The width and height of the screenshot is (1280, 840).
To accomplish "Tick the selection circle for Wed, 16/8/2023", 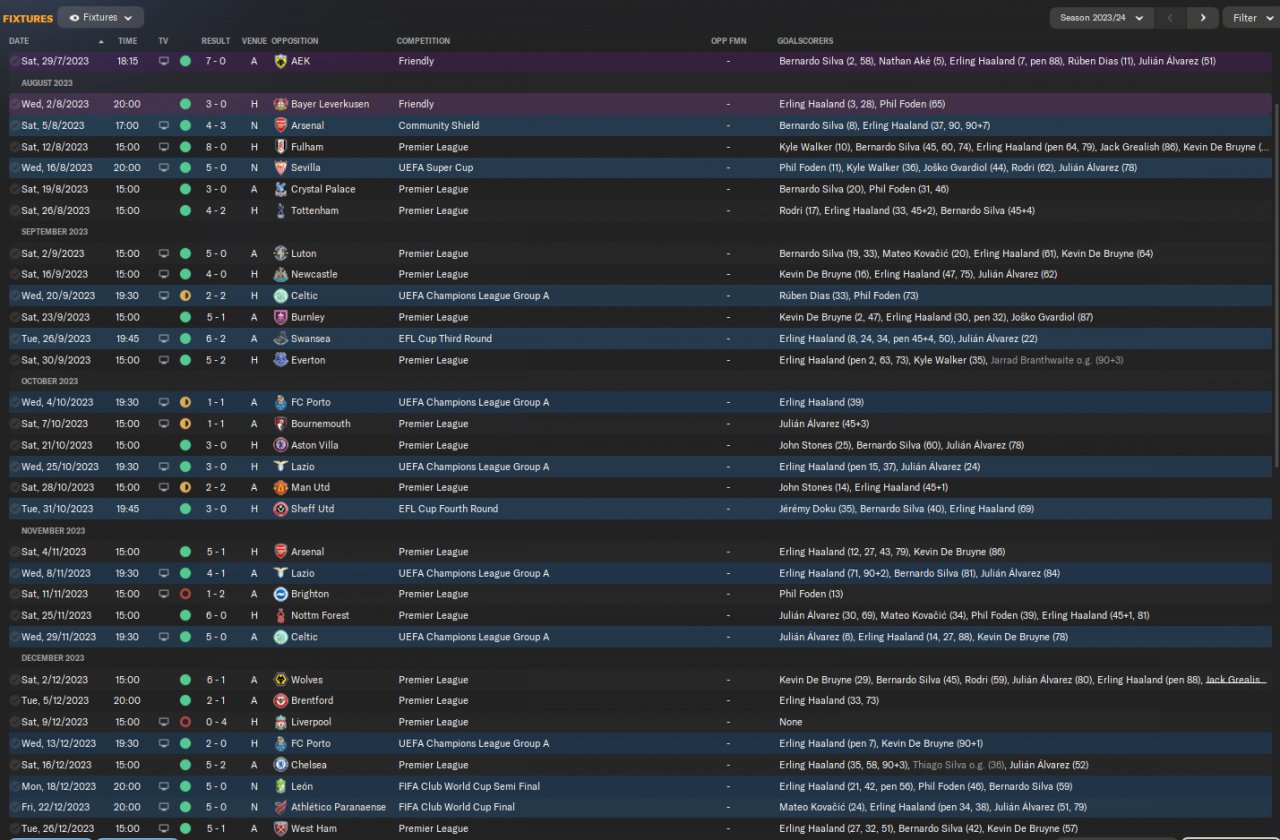I will click(x=14, y=168).
